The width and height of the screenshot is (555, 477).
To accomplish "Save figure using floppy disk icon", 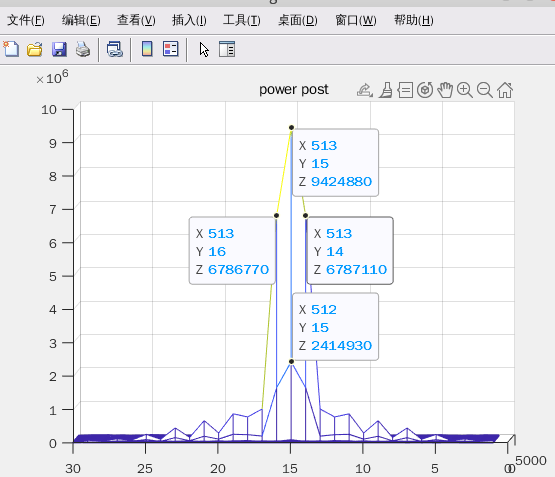I will tap(59, 49).
